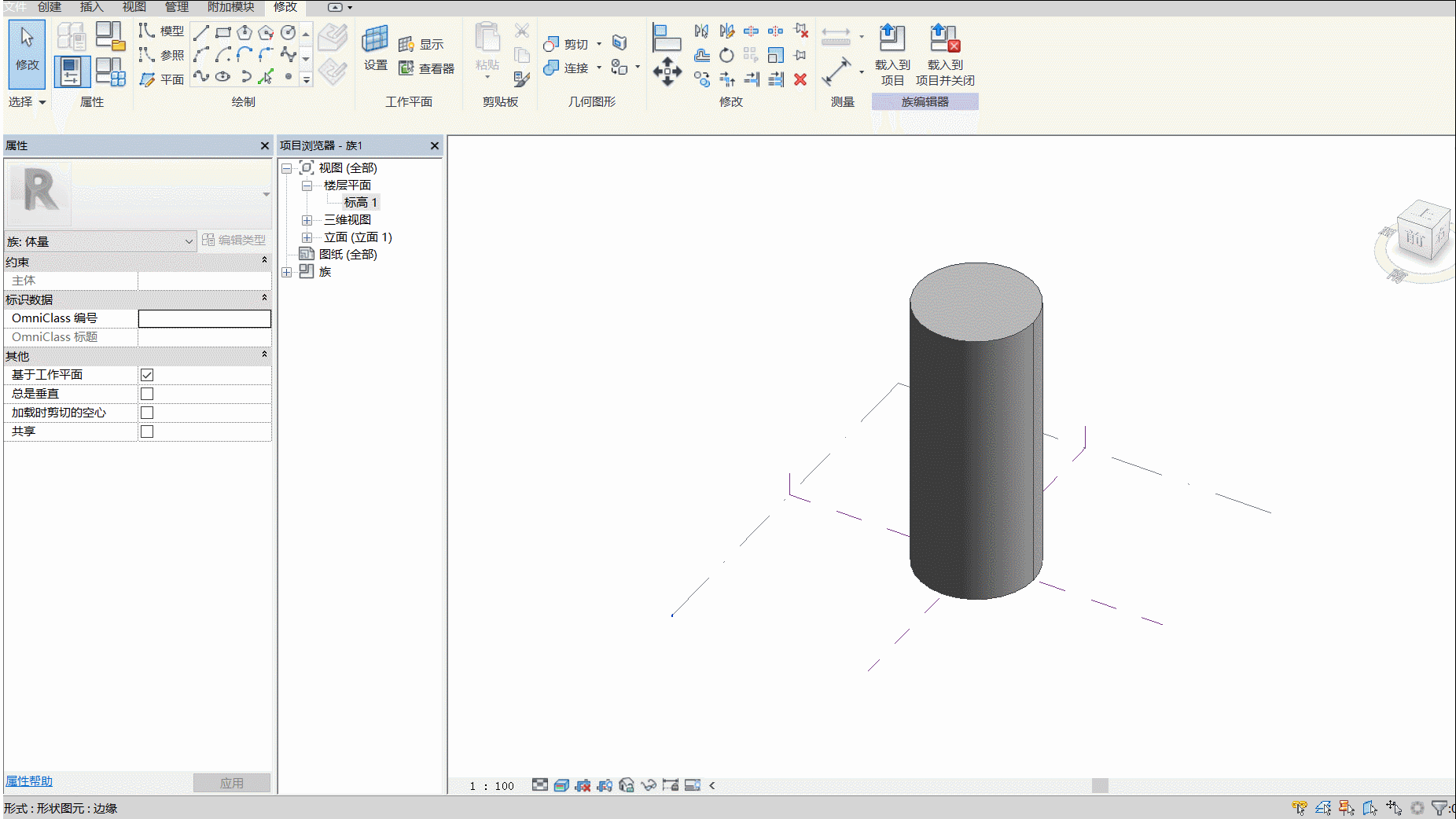Open the 族: 体量 type dropdown
This screenshot has width=1456, height=819.
(x=101, y=241)
